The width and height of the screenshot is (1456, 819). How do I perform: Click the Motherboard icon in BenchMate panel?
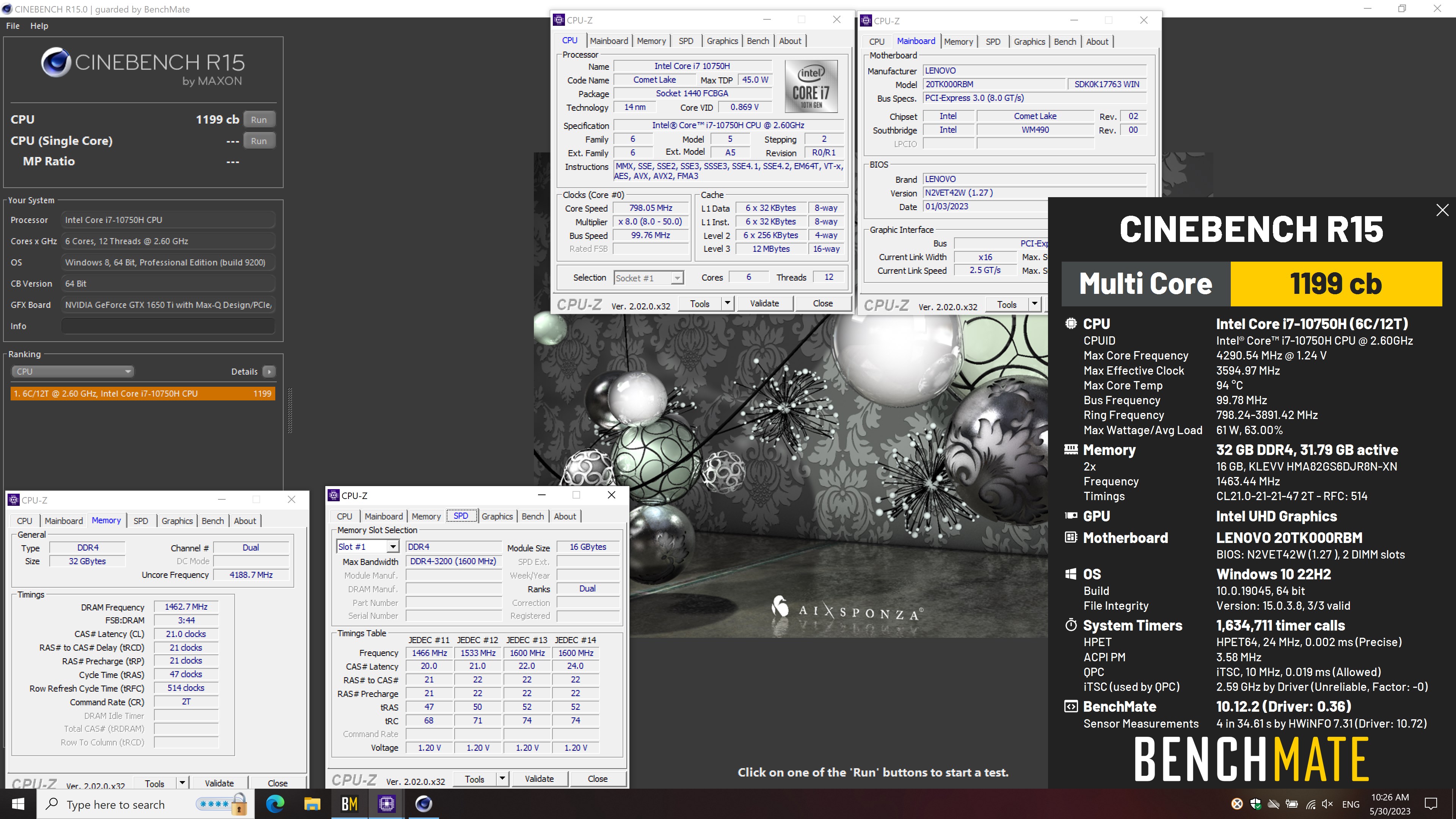tap(1070, 537)
